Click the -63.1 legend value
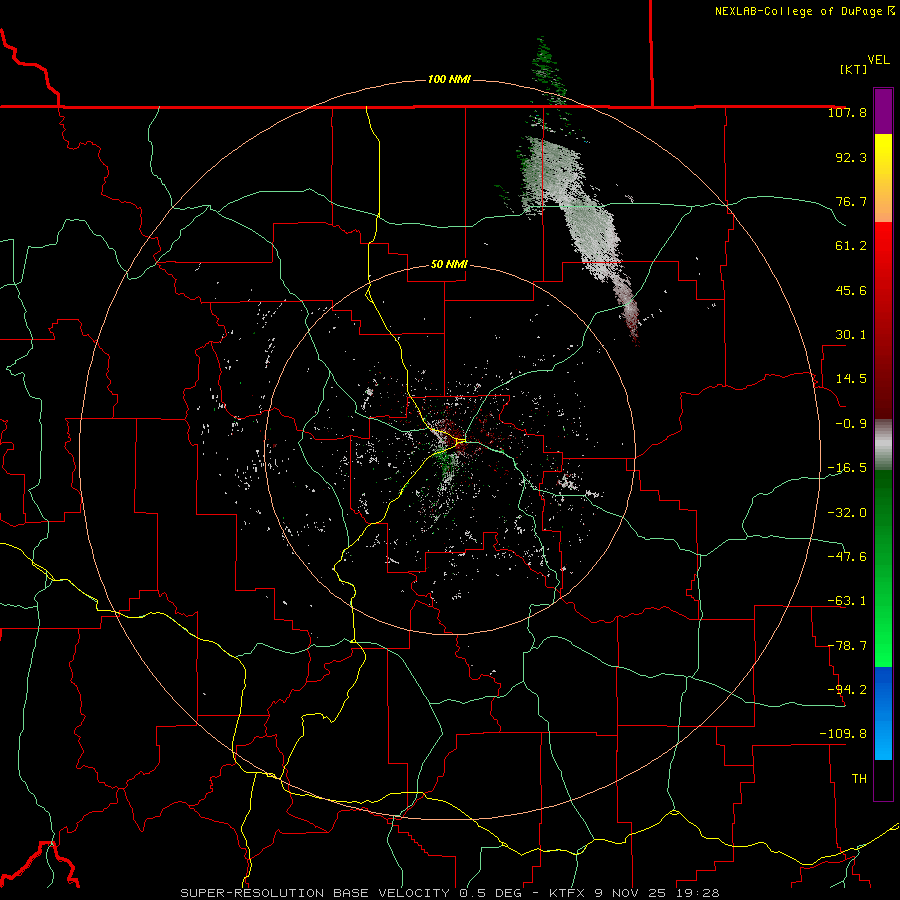The height and width of the screenshot is (900, 900). tap(847, 601)
